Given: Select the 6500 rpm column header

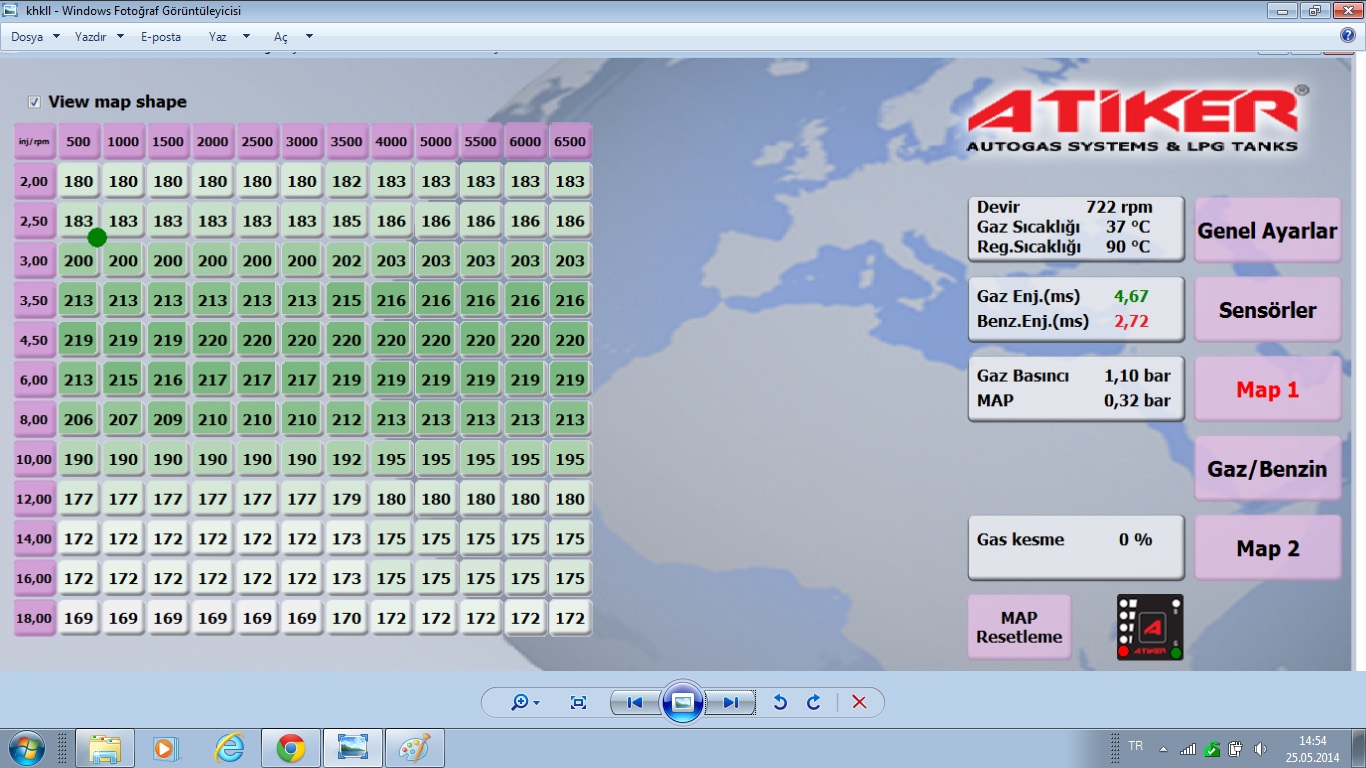Looking at the screenshot, I should [570, 141].
